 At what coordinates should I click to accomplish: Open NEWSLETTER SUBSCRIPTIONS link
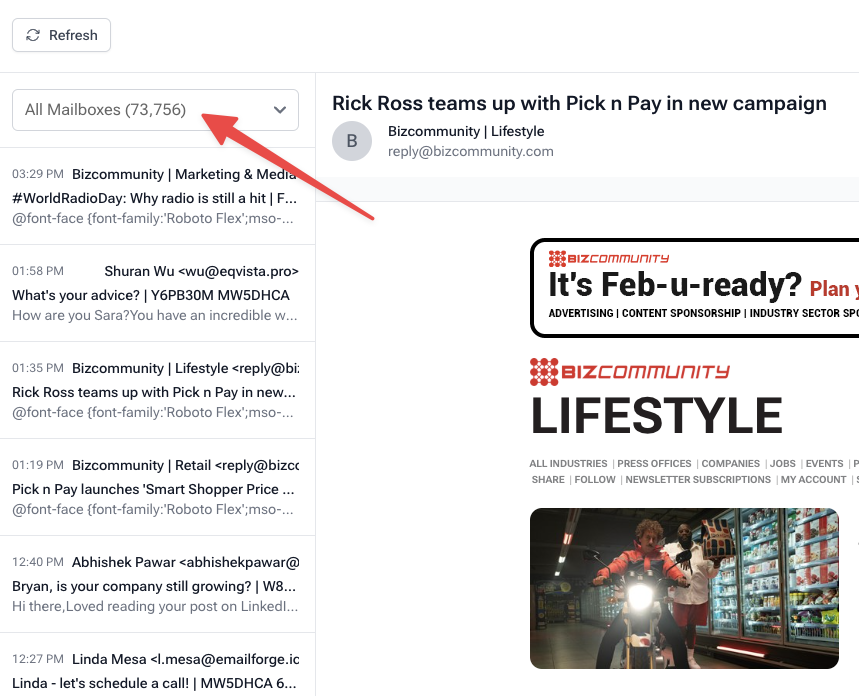pos(698,480)
